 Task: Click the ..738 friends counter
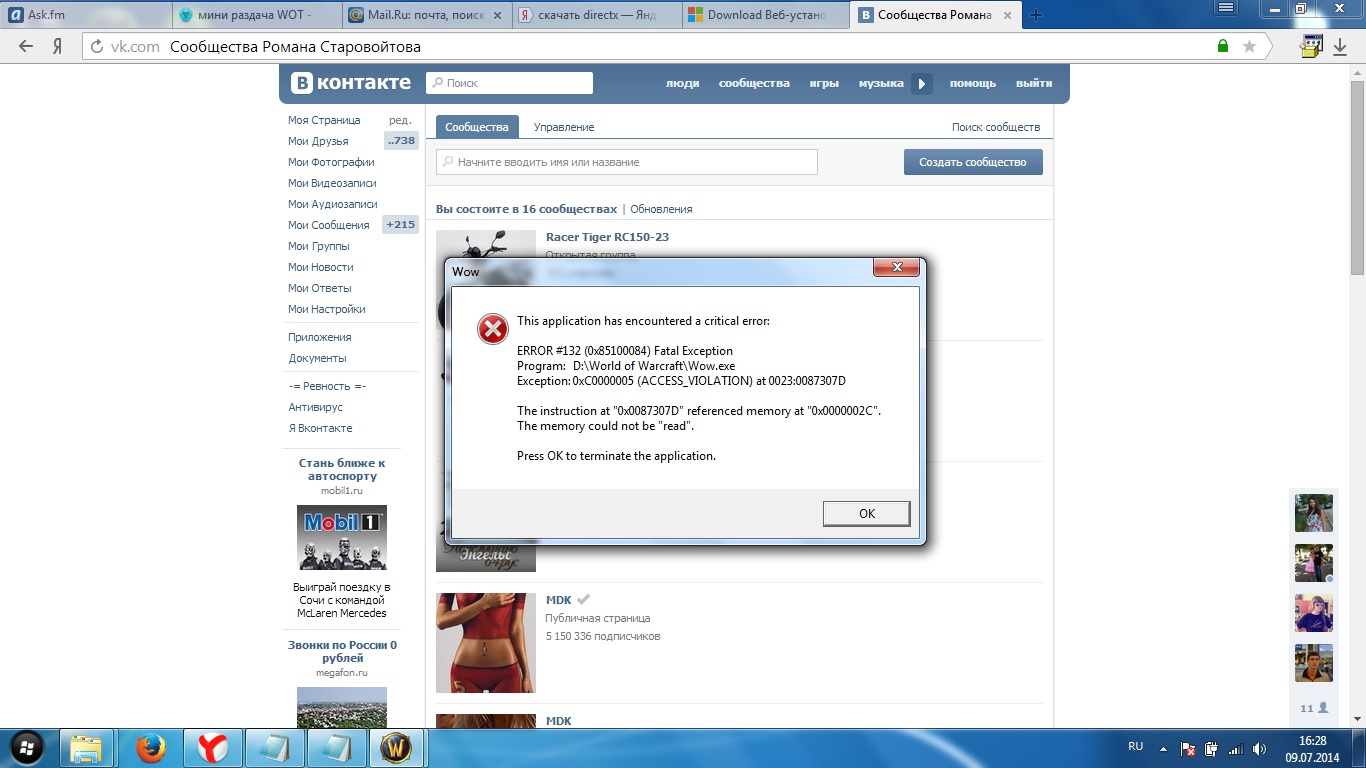tap(401, 141)
